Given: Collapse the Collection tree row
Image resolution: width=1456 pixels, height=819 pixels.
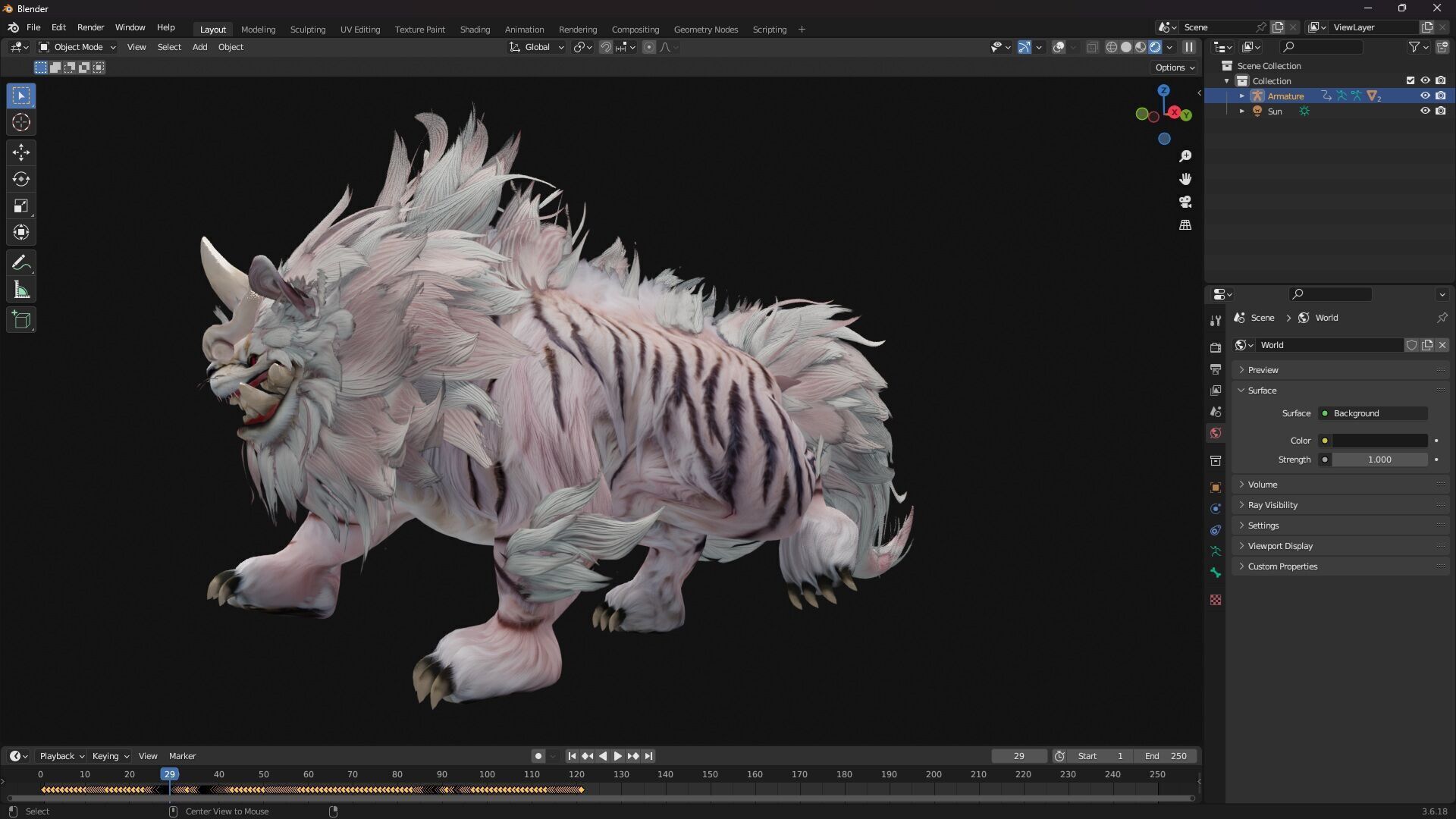Looking at the screenshot, I should [1227, 81].
